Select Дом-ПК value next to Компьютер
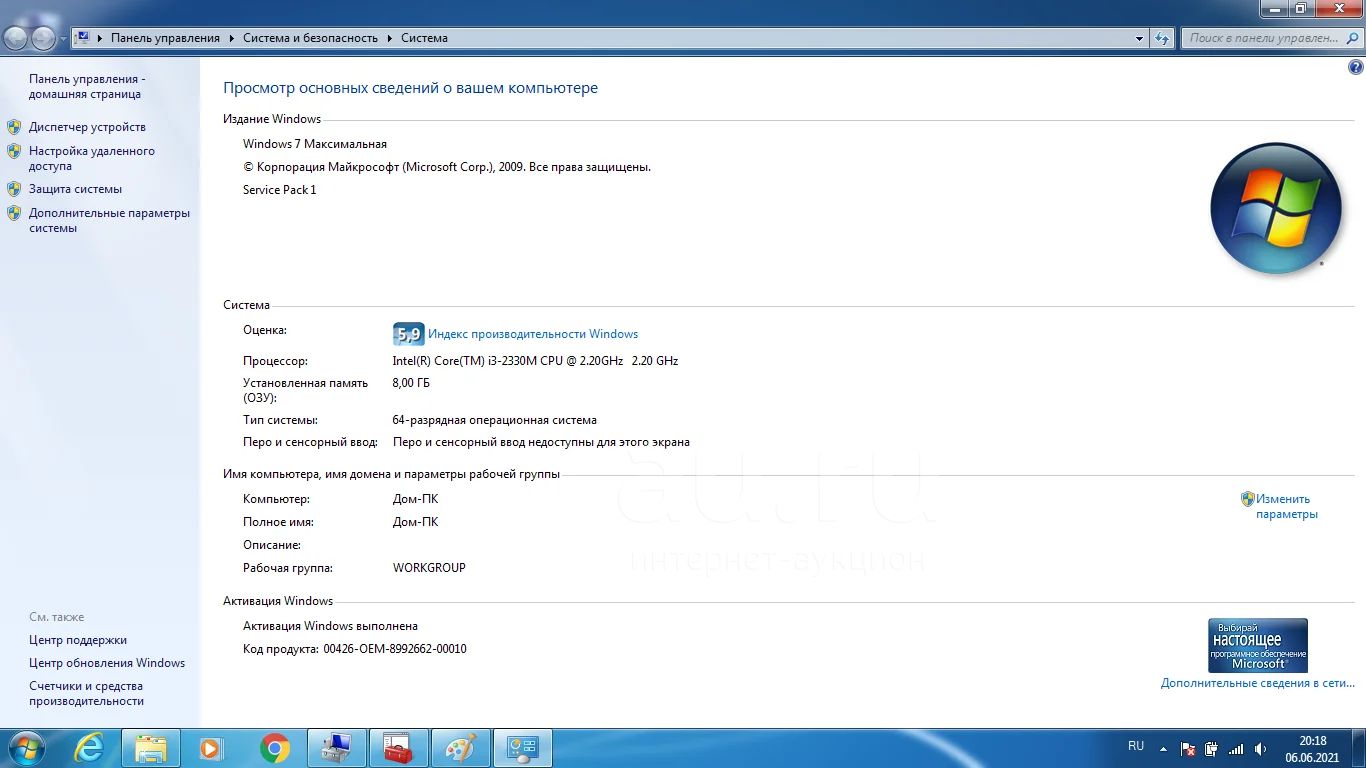The height and width of the screenshot is (768, 1366). coord(415,499)
